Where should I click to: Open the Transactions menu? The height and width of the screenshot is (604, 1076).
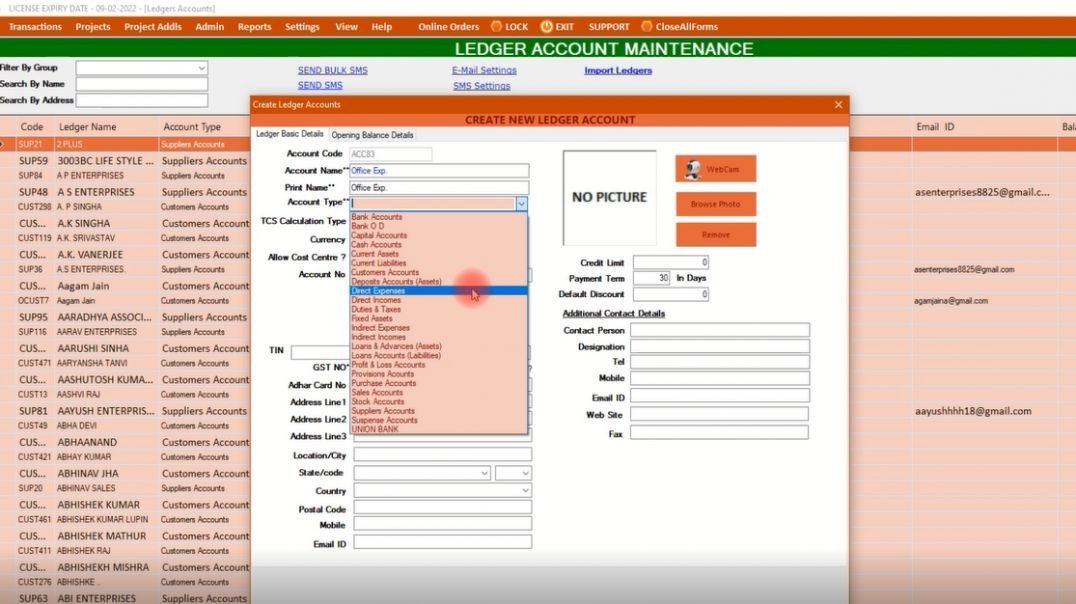pyautogui.click(x=35, y=27)
